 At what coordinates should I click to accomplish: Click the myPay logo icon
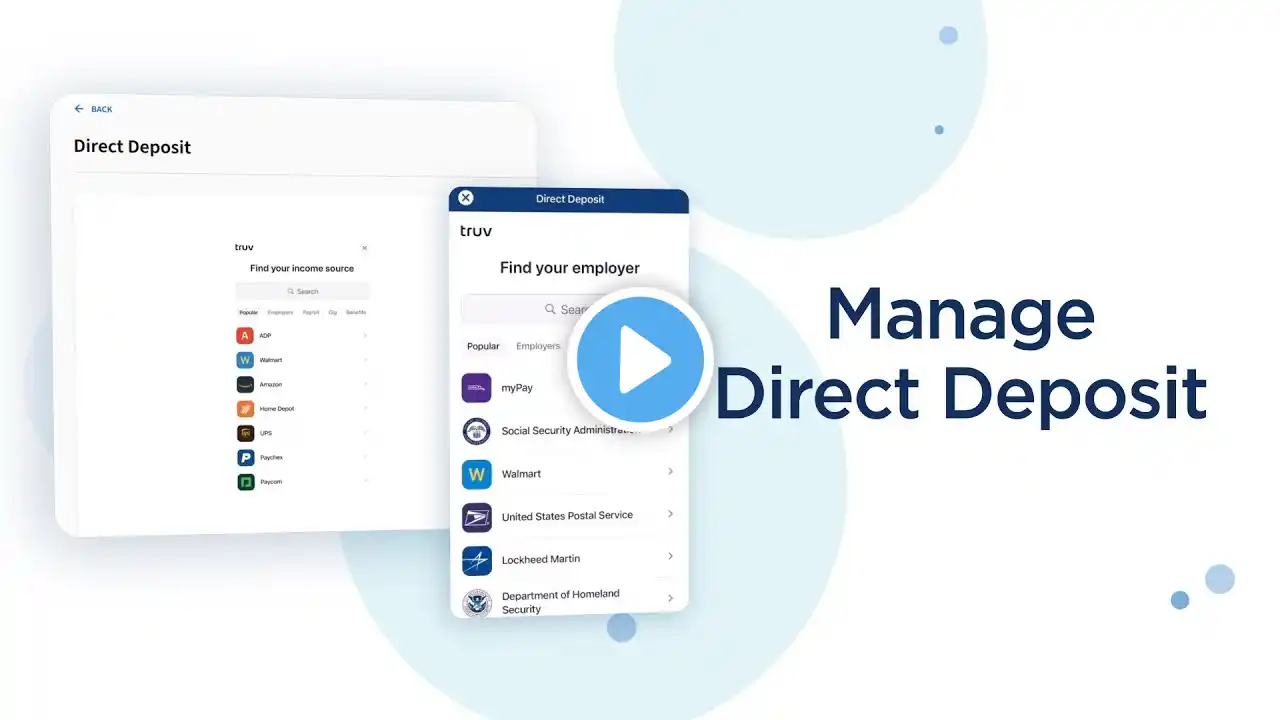click(x=476, y=388)
